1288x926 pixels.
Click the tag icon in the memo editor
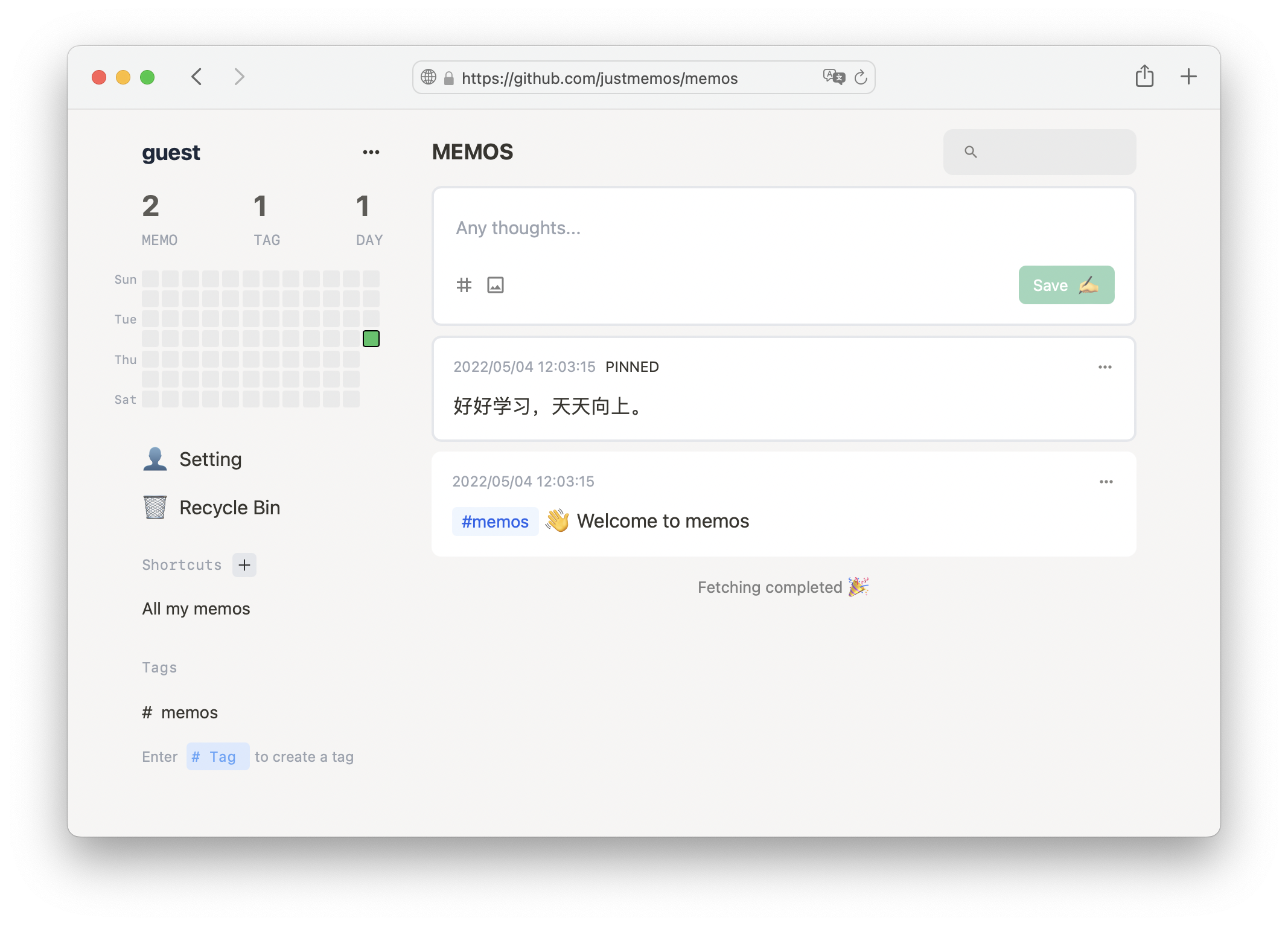(464, 284)
